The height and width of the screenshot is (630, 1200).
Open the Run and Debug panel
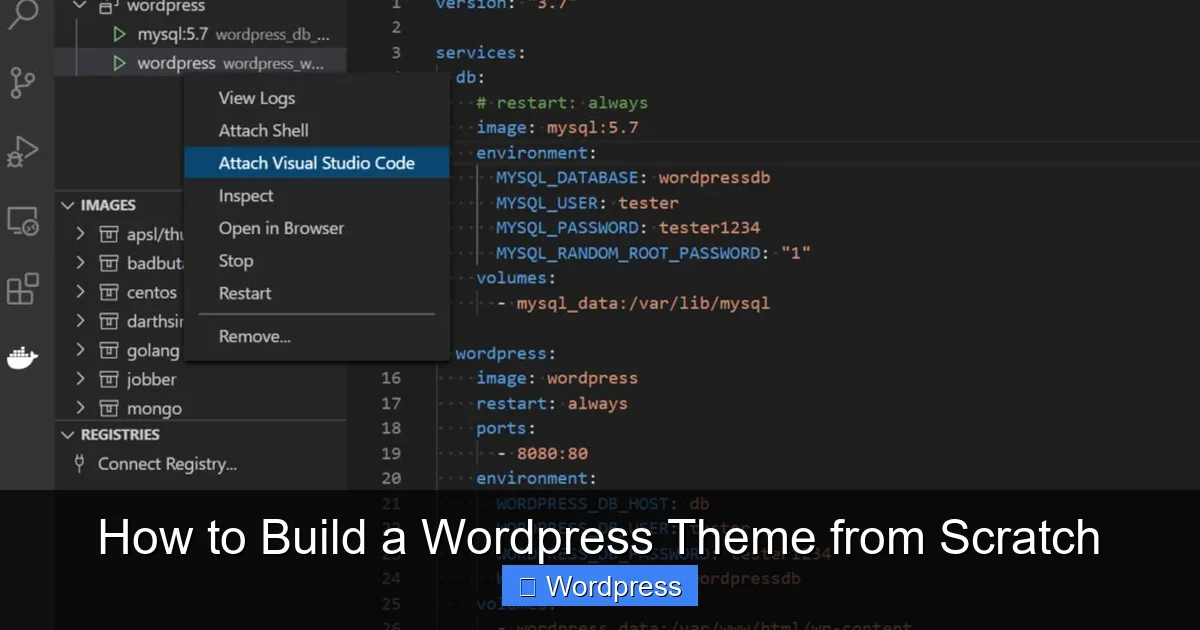[24, 152]
